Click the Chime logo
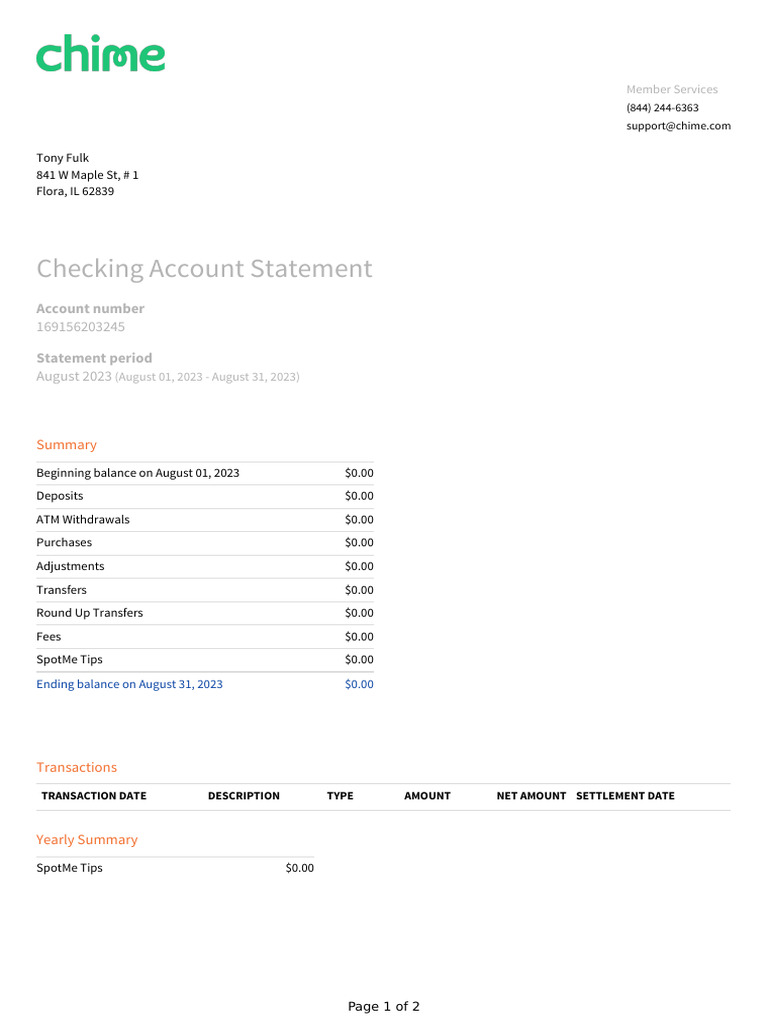Viewport: 768px width, 1024px height. (101, 53)
